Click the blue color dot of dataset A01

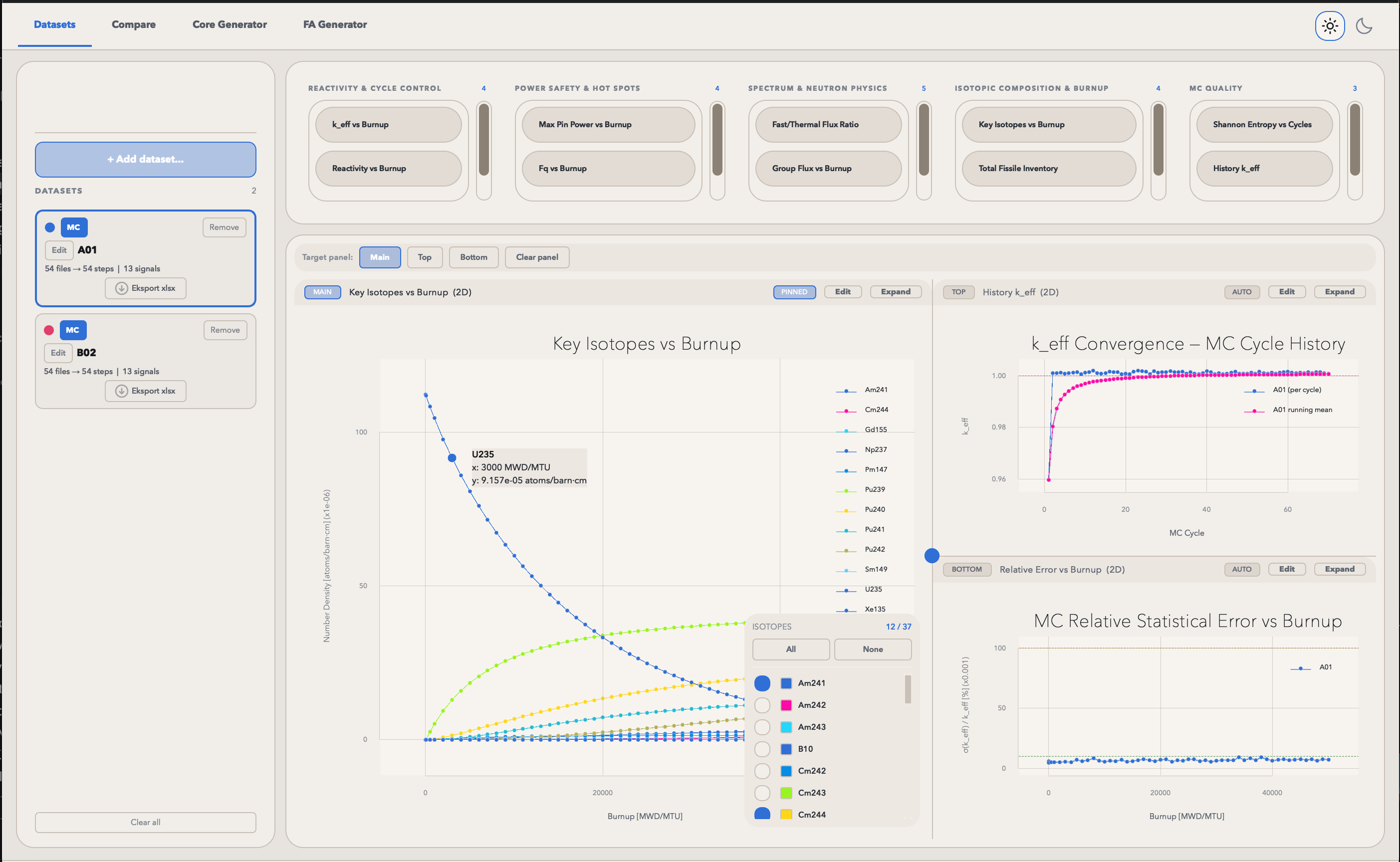[x=49, y=227]
